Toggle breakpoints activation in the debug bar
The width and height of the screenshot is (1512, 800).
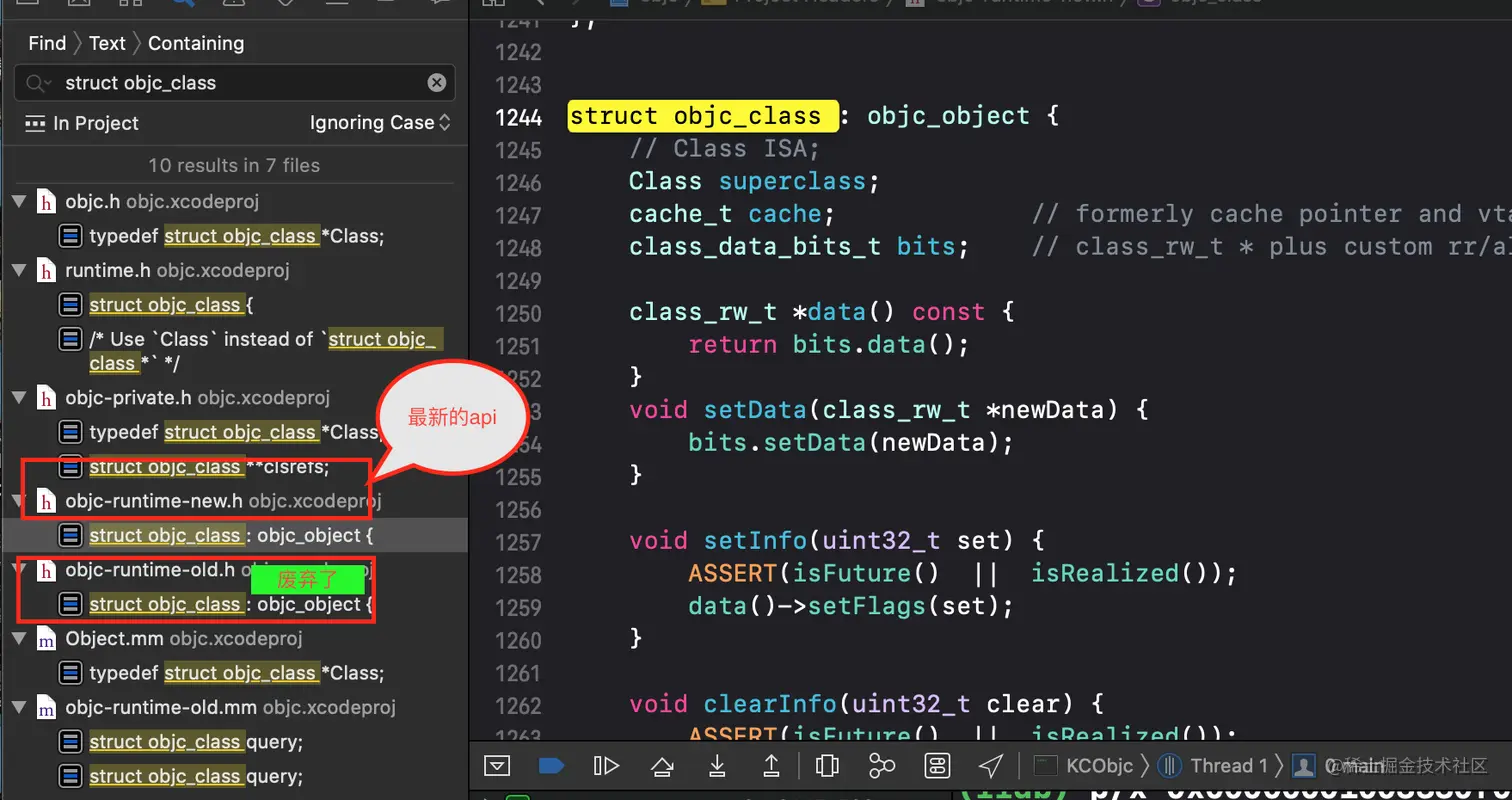pos(551,766)
